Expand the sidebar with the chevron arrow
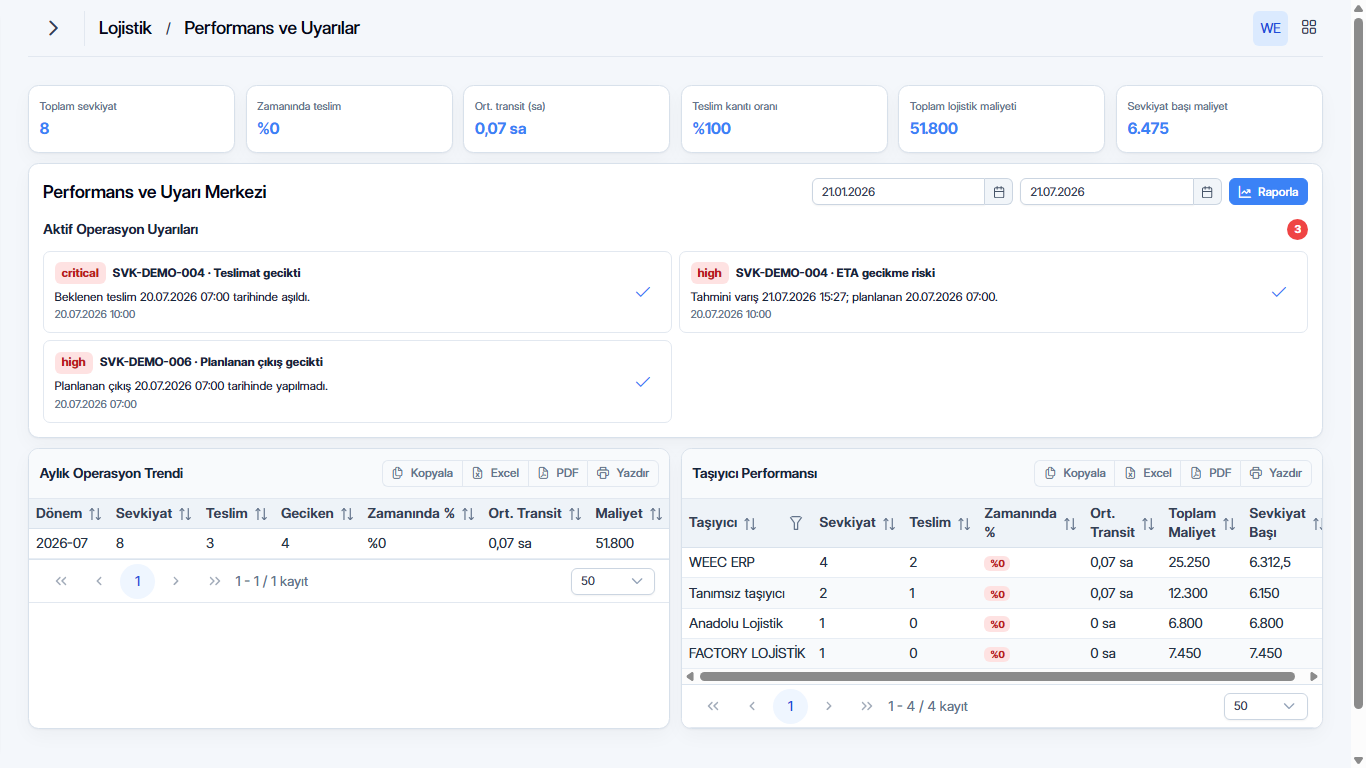Image resolution: width=1366 pixels, height=768 pixels. [x=53, y=28]
